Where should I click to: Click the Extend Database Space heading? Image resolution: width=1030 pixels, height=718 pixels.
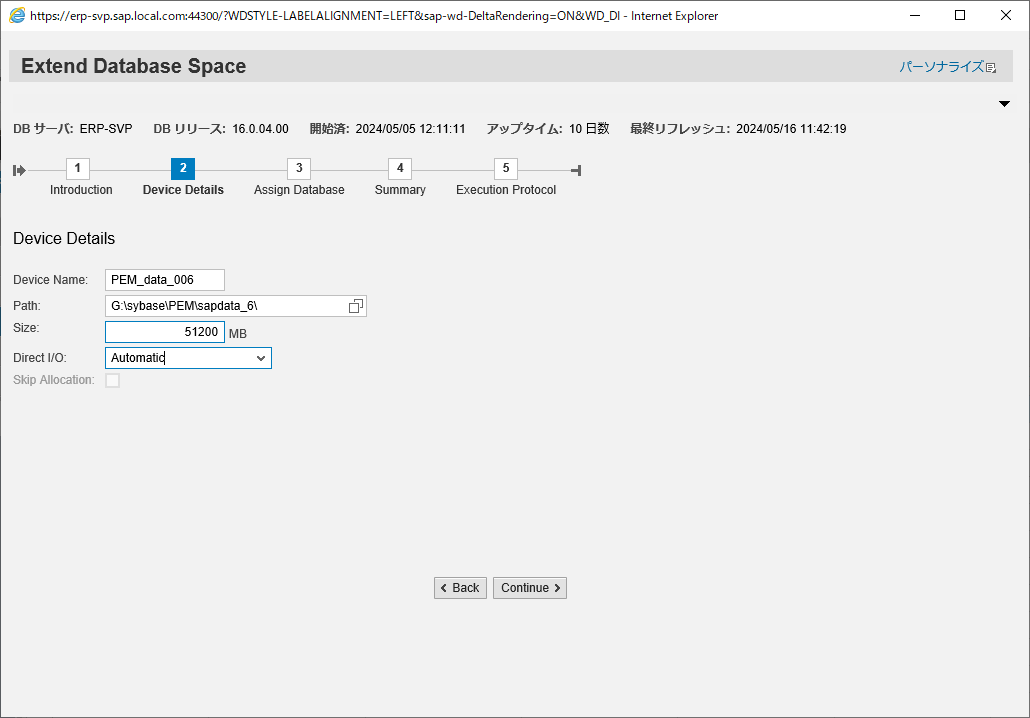pos(133,66)
